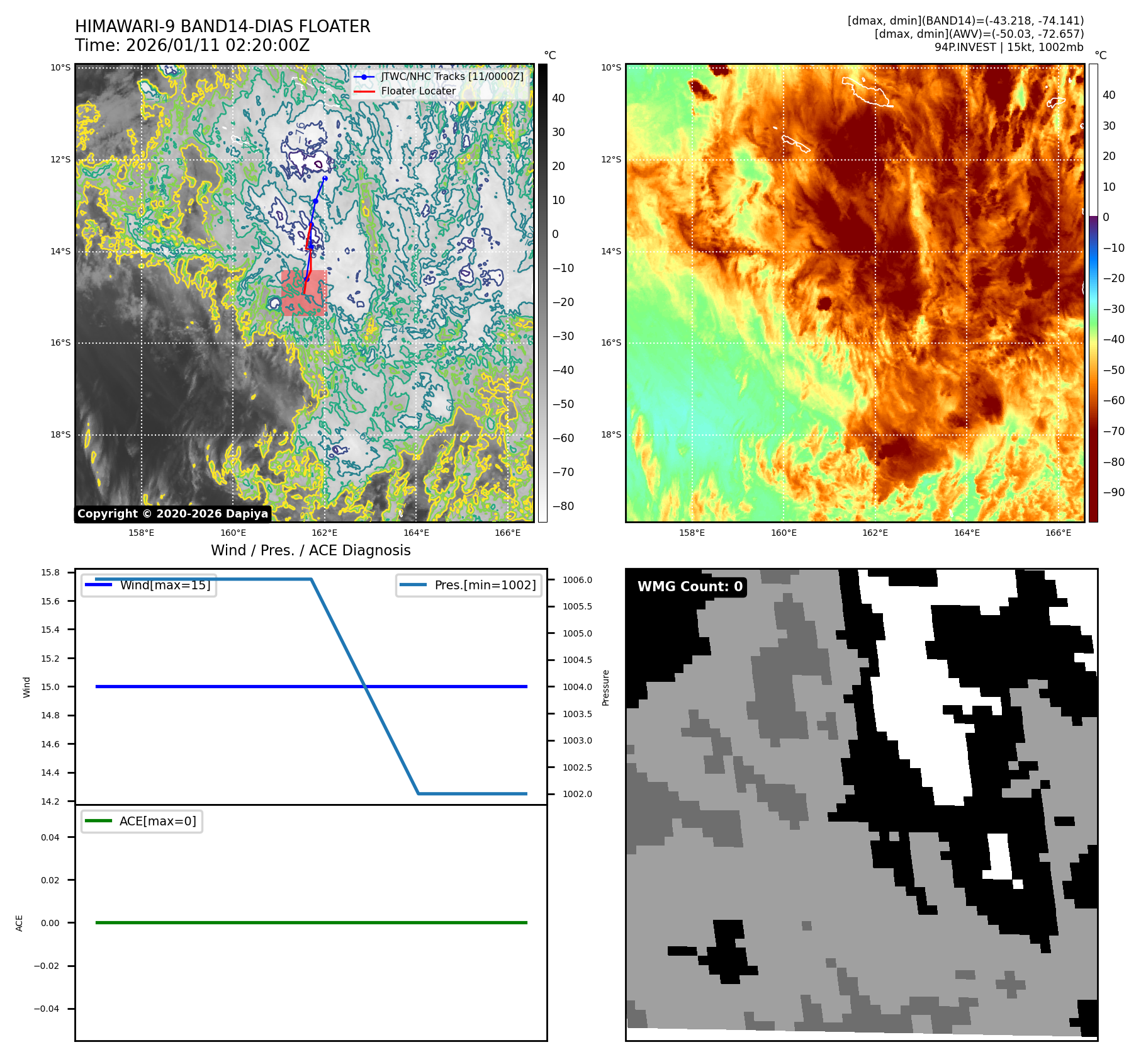
Task: Click the rainbow temperature colorbar on right
Action: coord(1093,293)
